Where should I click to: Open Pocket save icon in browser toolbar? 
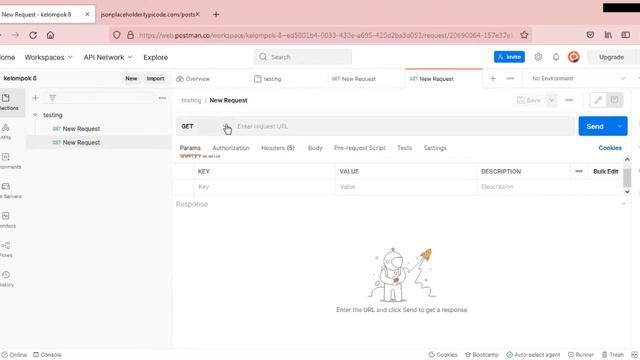pos(590,35)
